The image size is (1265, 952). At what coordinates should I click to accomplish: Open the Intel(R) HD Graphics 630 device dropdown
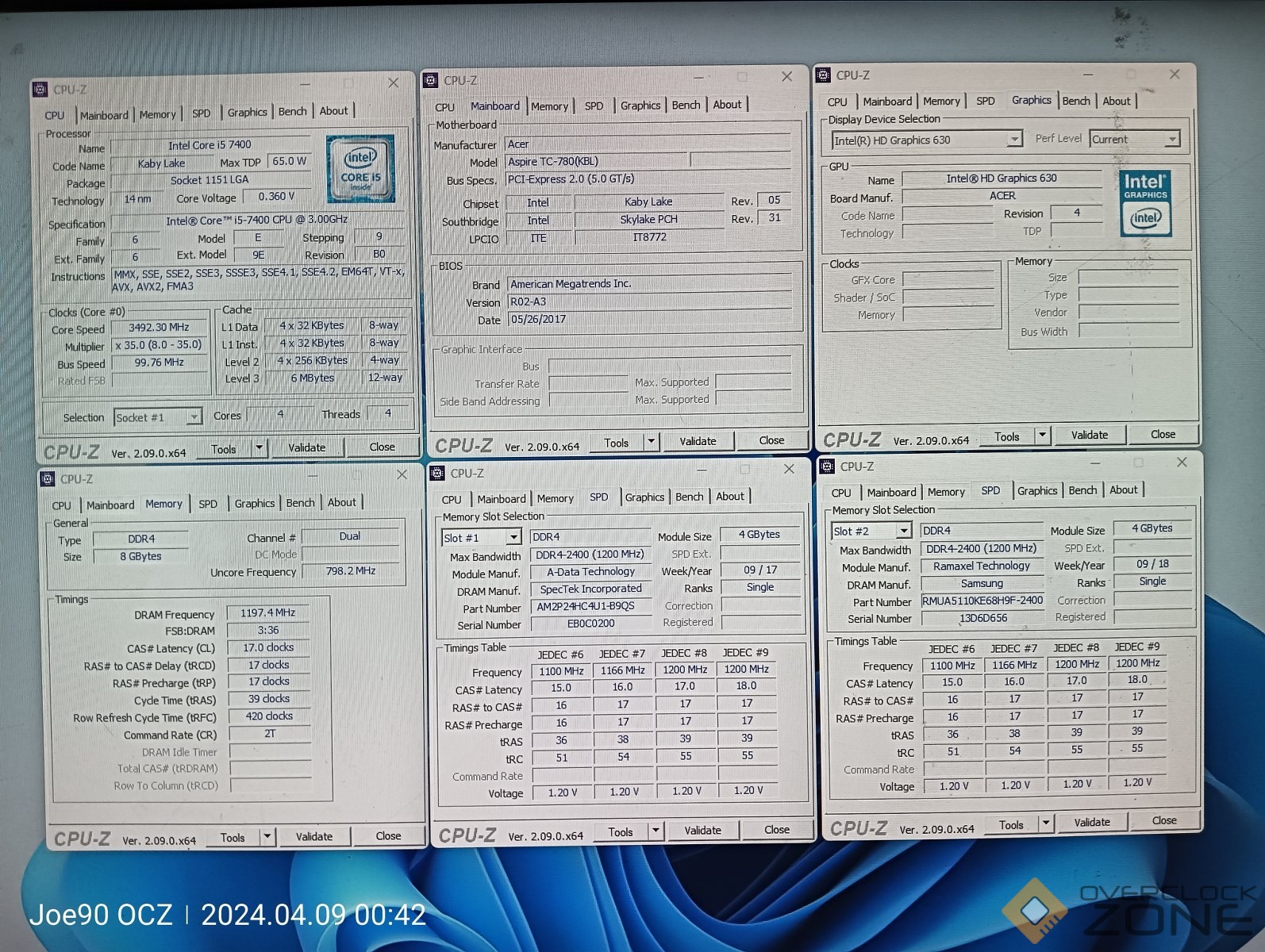point(1014,139)
